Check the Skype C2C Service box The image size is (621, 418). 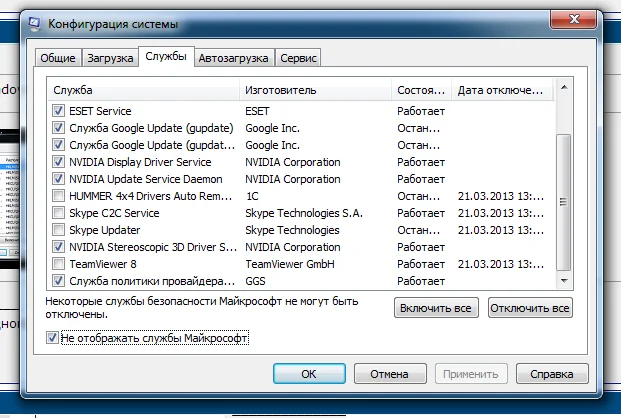click(x=58, y=213)
